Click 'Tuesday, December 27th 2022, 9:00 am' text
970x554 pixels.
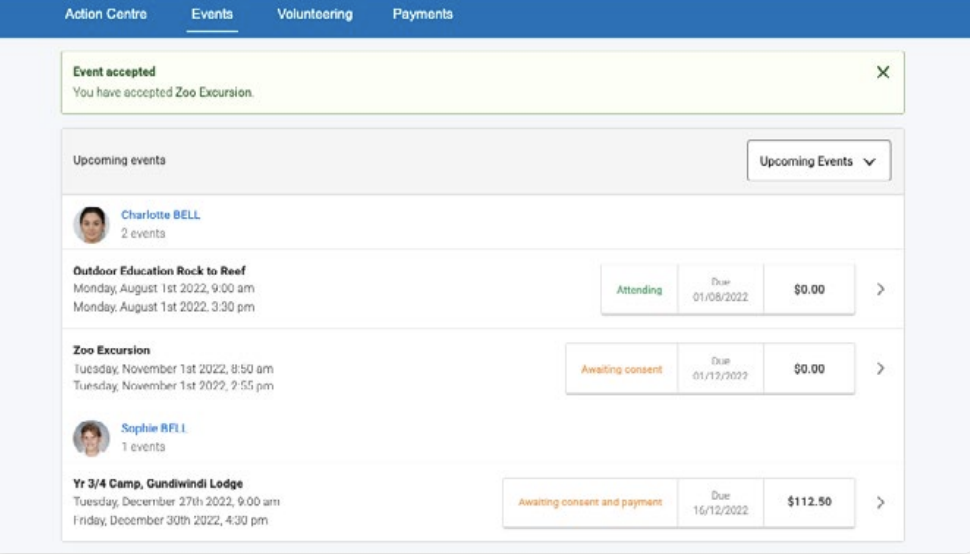point(176,501)
